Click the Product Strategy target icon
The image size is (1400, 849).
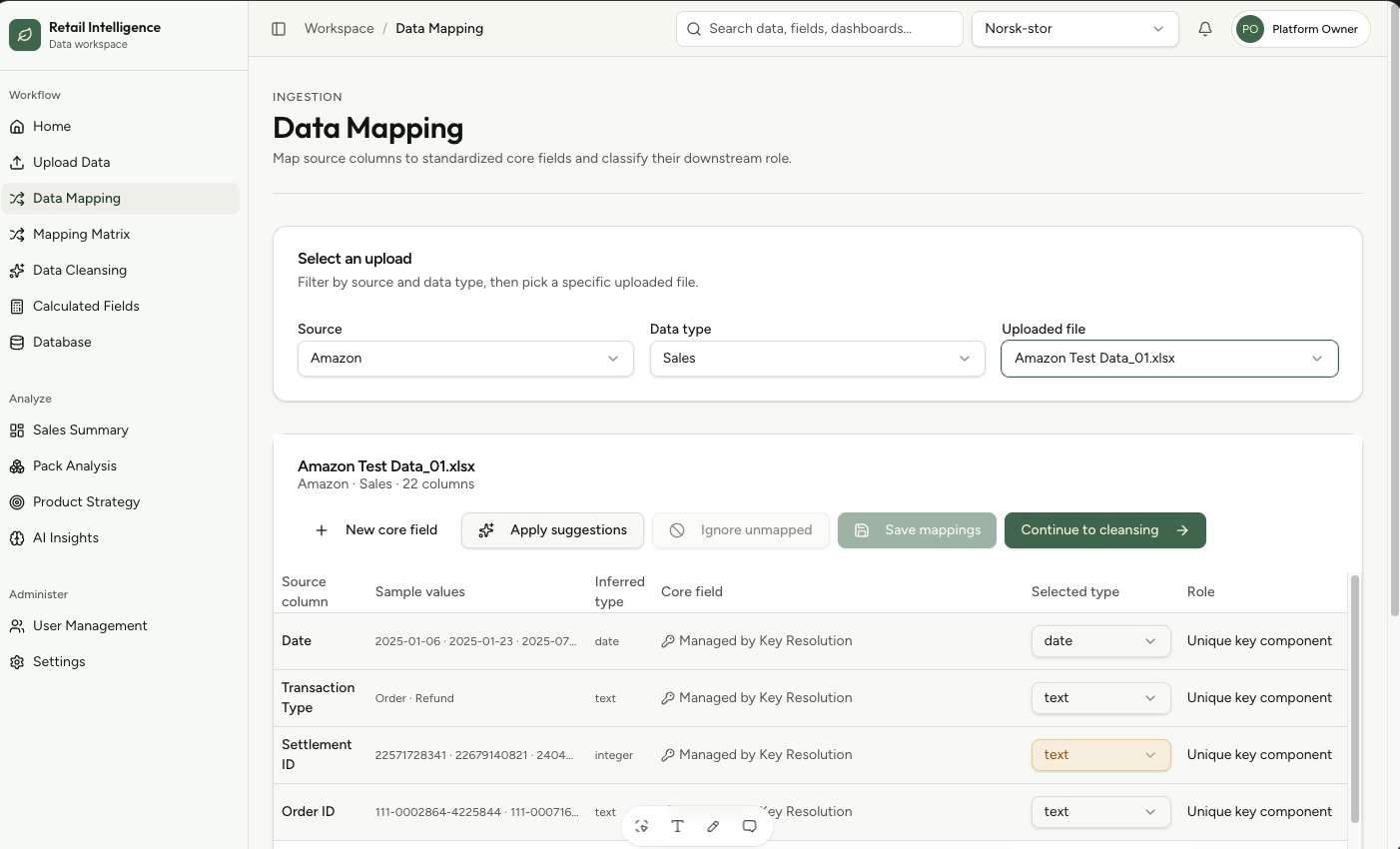pyautogui.click(x=17, y=502)
